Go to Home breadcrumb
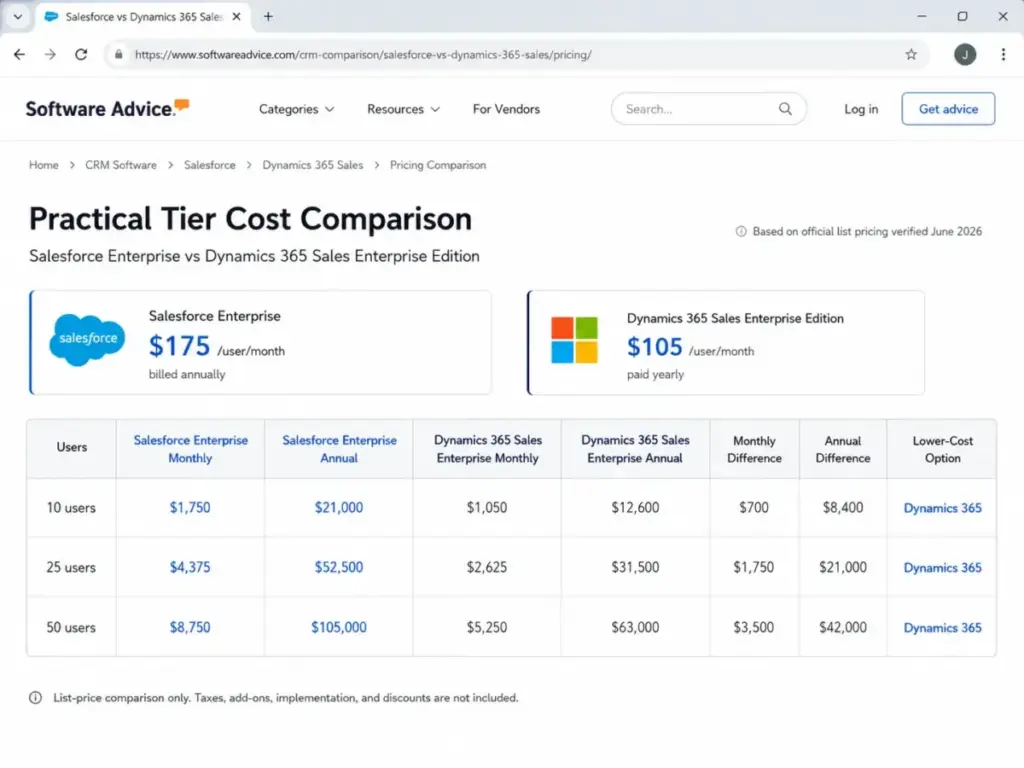1024x768 pixels. coord(44,165)
